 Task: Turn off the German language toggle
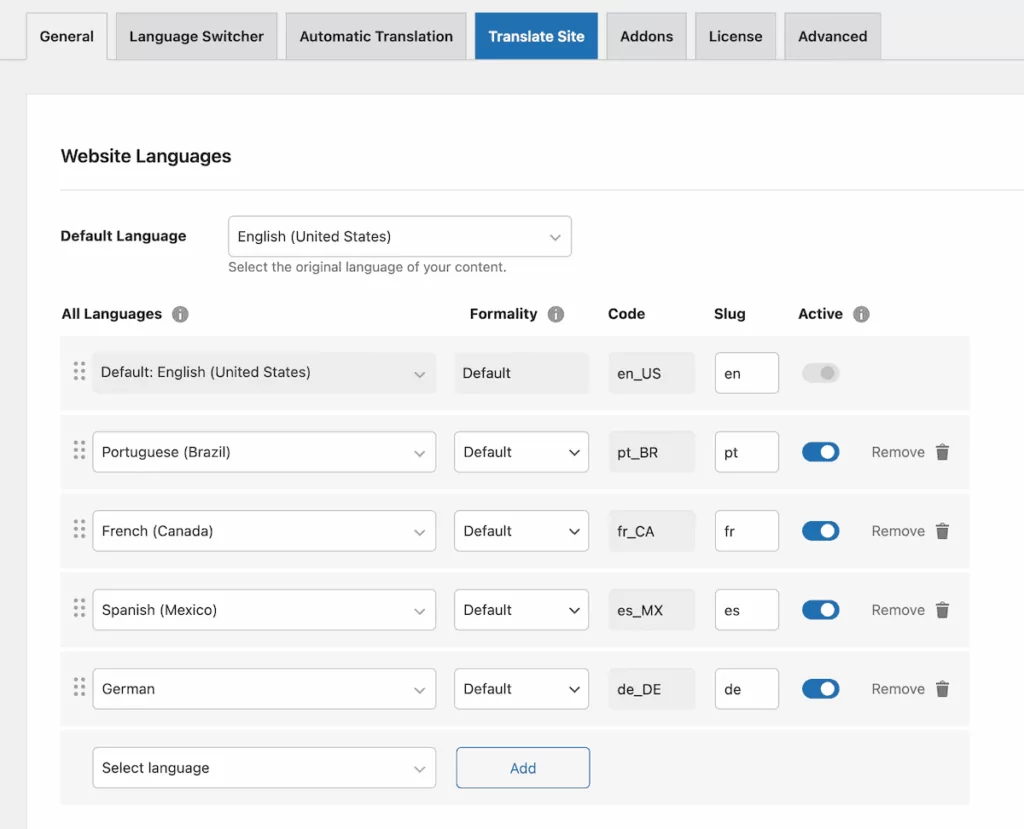820,689
